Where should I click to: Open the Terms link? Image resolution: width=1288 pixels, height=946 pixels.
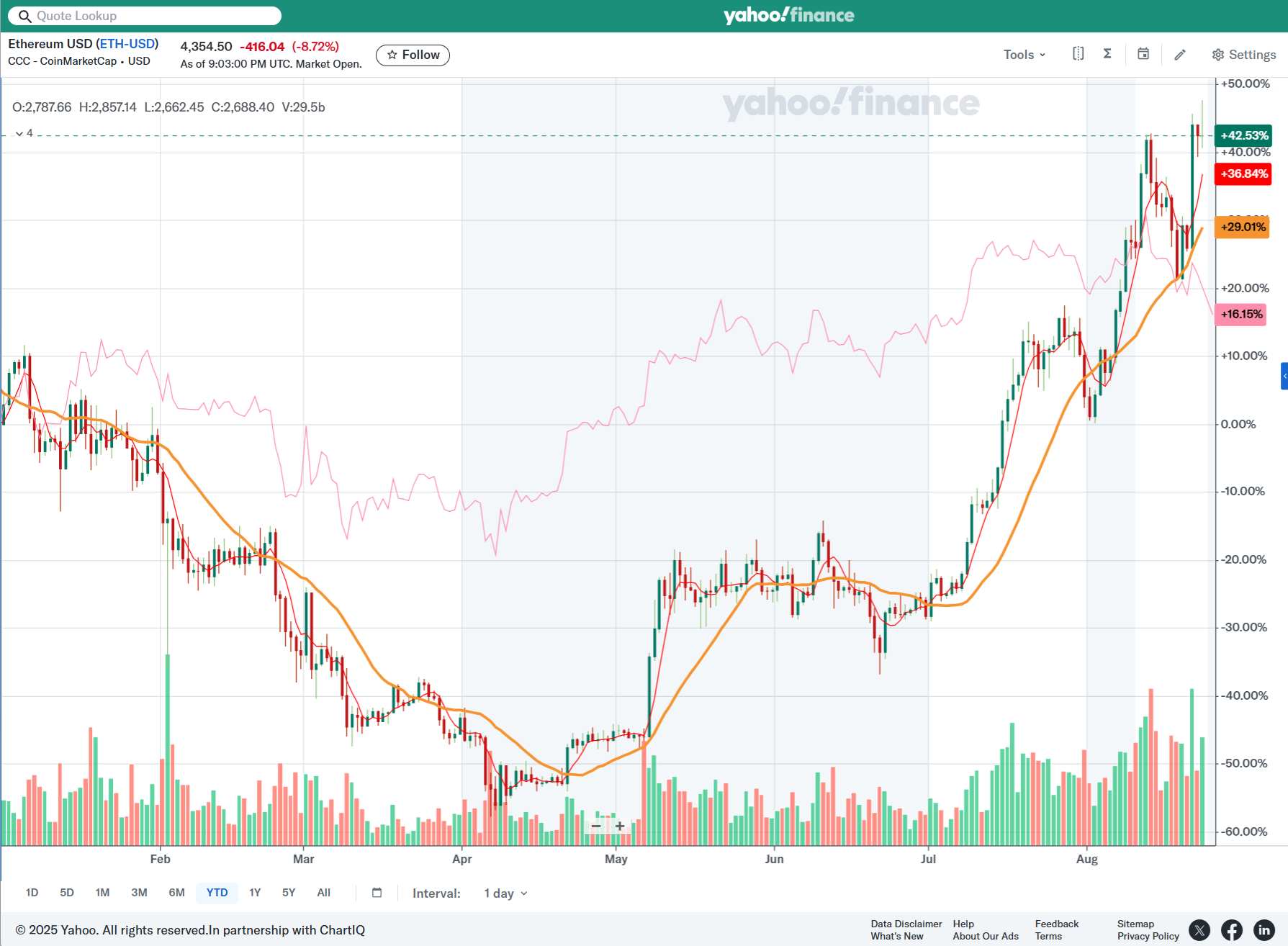pos(1048,936)
